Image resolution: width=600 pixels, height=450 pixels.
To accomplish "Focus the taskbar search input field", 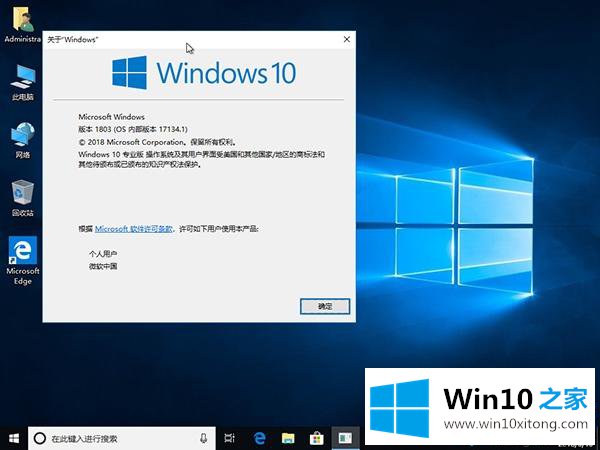I will pyautogui.click(x=122, y=438).
